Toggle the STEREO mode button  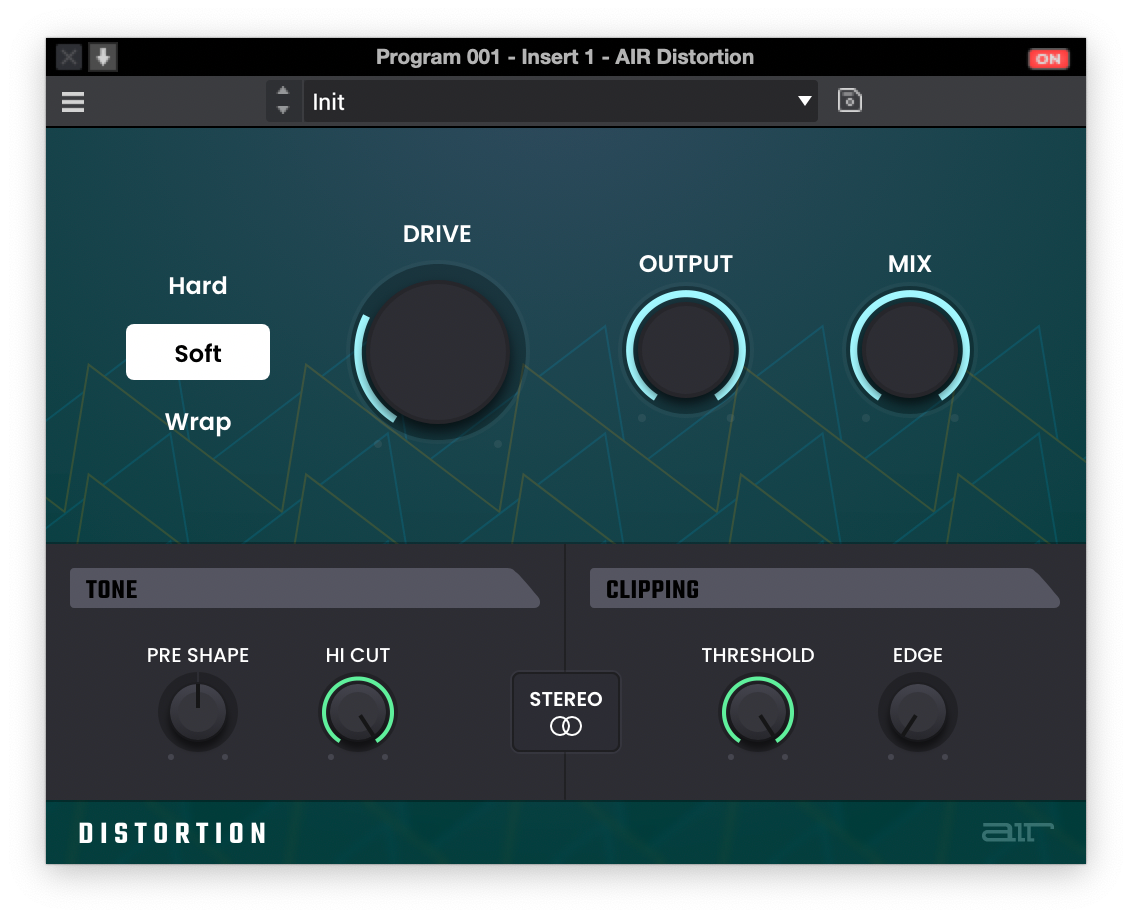566,712
